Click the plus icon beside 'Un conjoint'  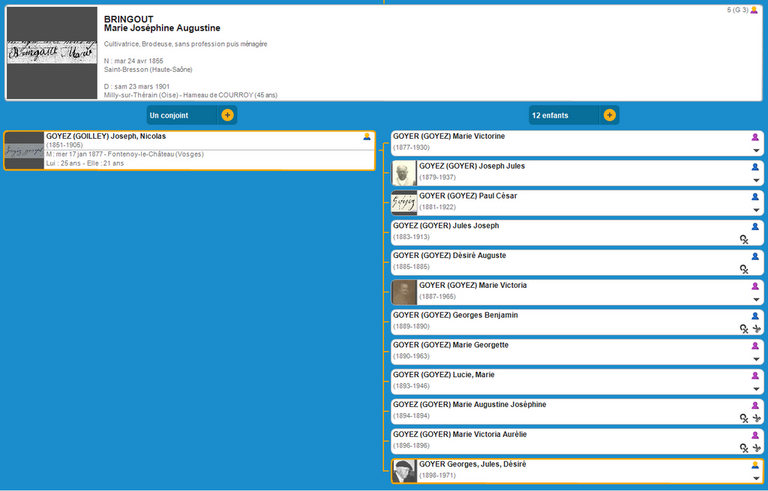[x=227, y=115]
